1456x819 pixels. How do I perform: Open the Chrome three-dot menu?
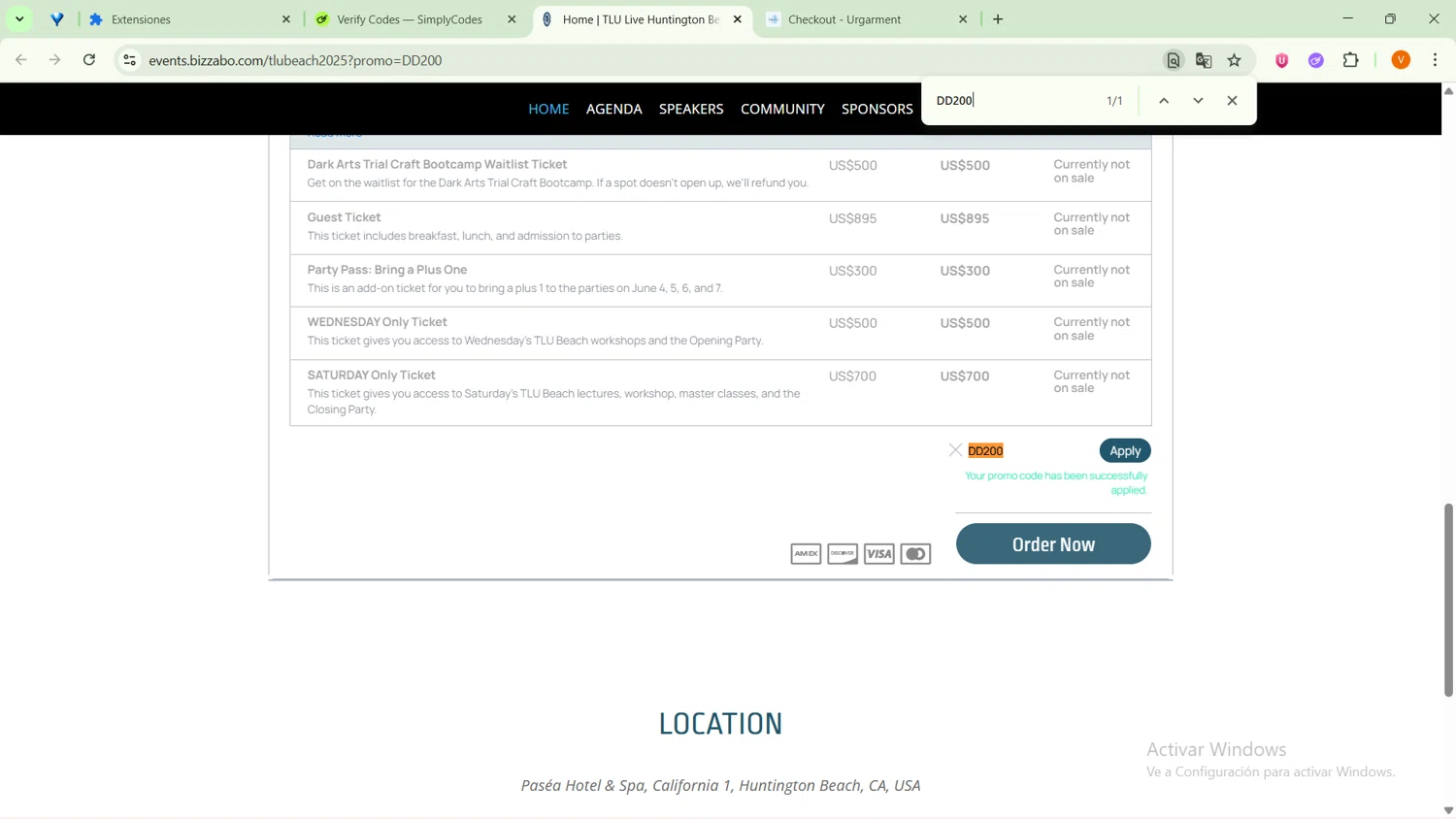(x=1435, y=60)
